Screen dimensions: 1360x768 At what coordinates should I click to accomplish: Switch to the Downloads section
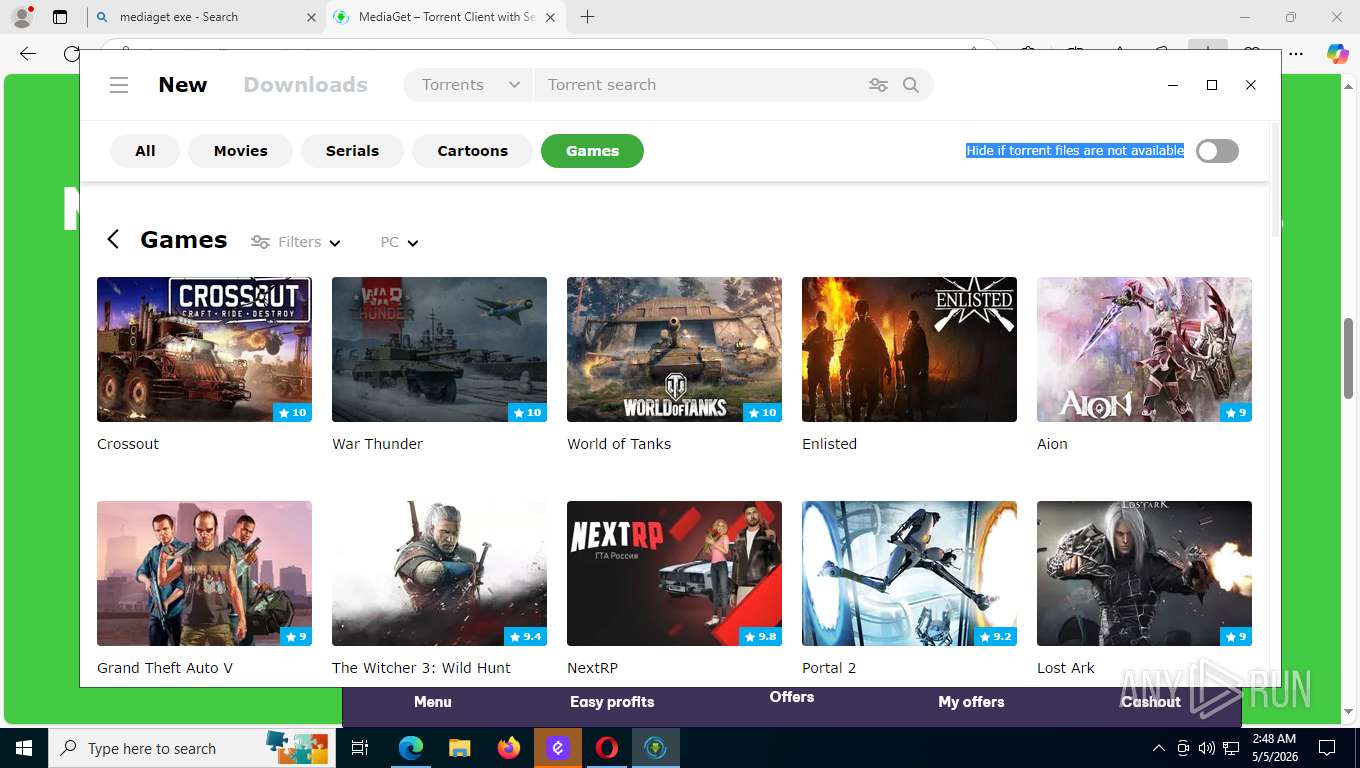click(306, 85)
